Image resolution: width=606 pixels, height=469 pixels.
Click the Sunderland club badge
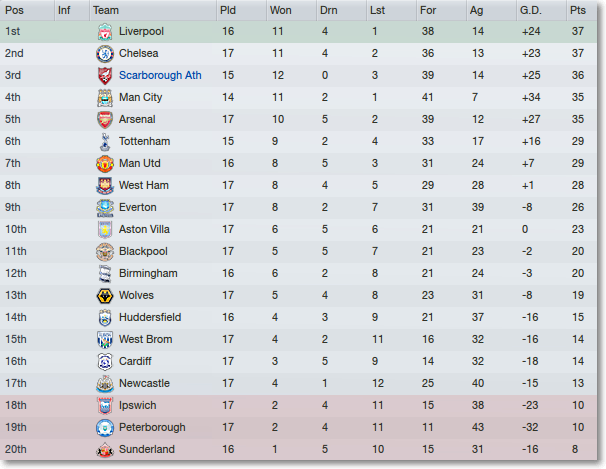click(x=105, y=450)
